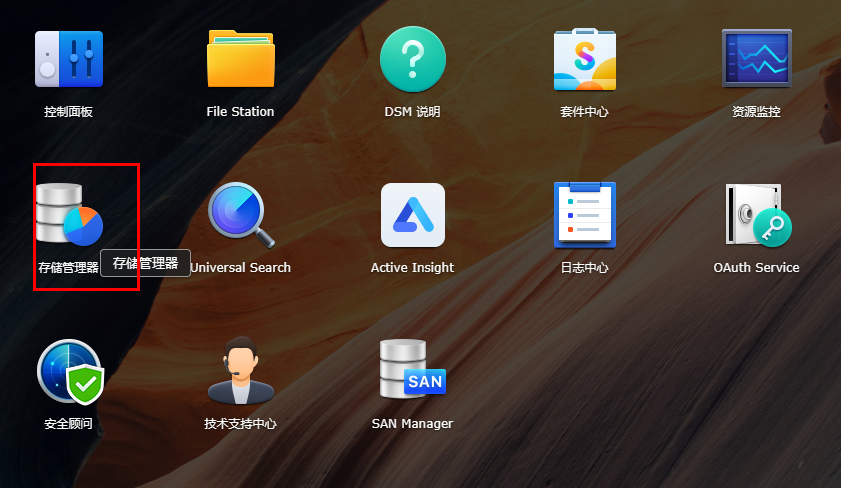Click the 资源监控 text label

tap(756, 112)
